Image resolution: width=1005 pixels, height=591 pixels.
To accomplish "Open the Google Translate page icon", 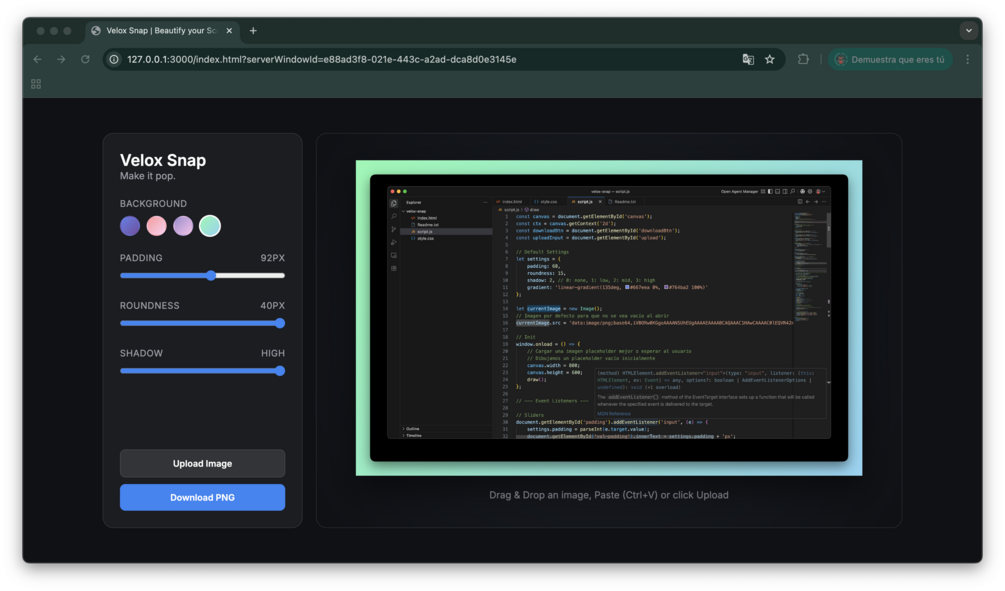I will [748, 59].
